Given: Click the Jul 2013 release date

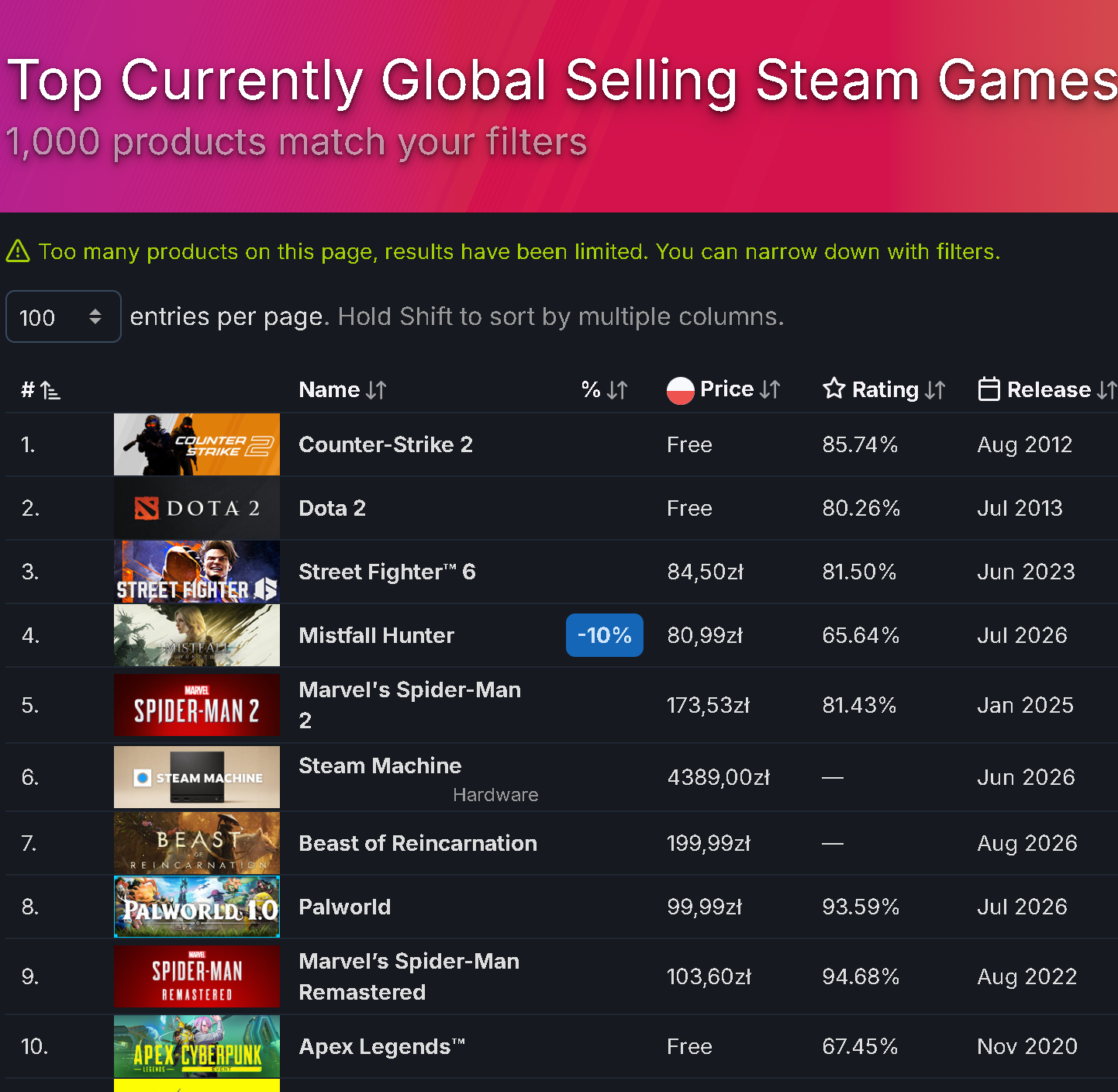Looking at the screenshot, I should click(1020, 508).
